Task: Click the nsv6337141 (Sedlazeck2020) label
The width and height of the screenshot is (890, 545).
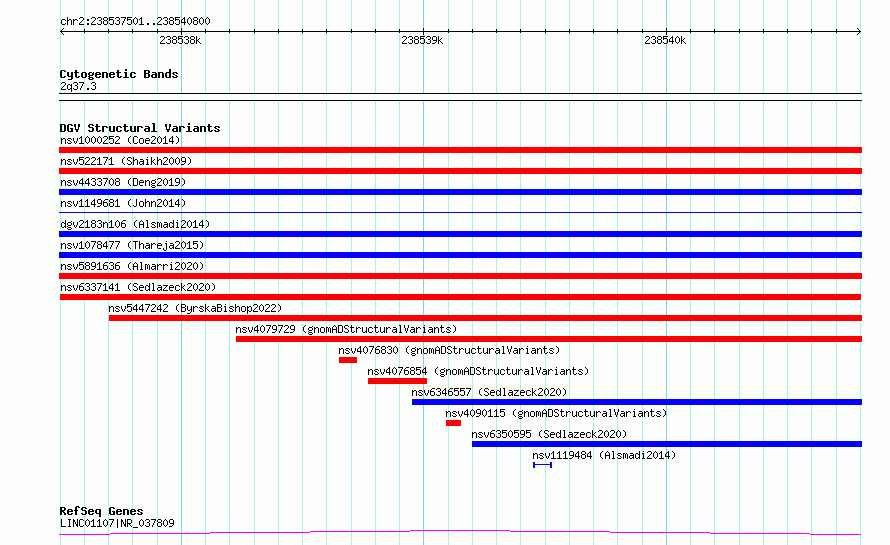Action: click(138, 287)
